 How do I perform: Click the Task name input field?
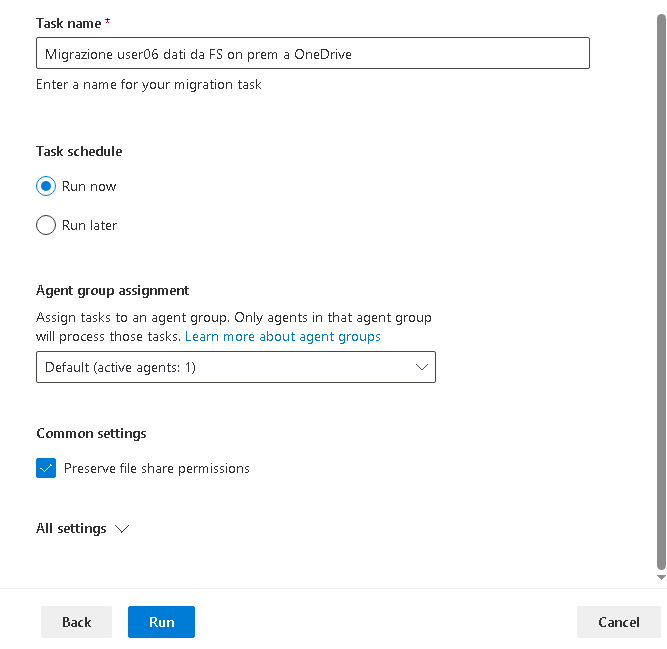tap(313, 53)
